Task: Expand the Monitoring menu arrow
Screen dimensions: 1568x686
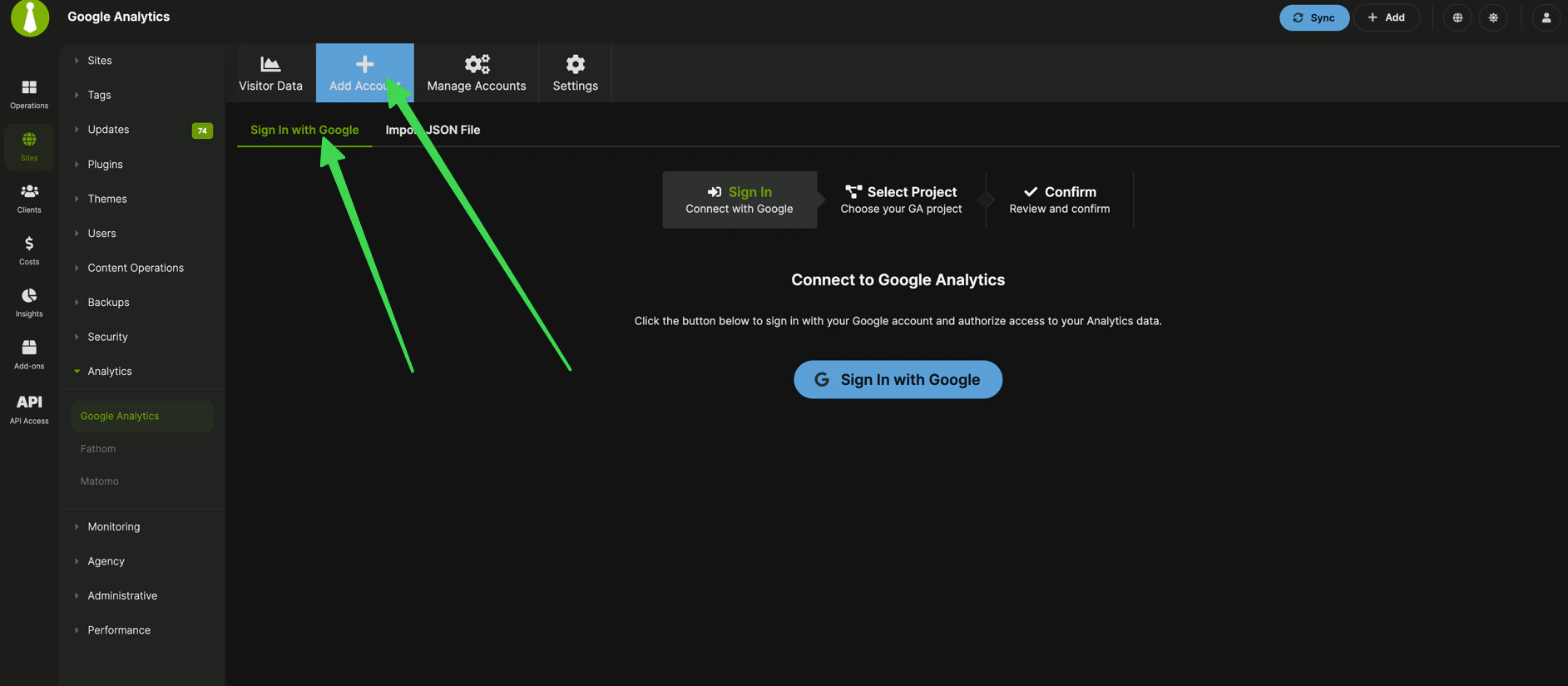Action: 77,527
